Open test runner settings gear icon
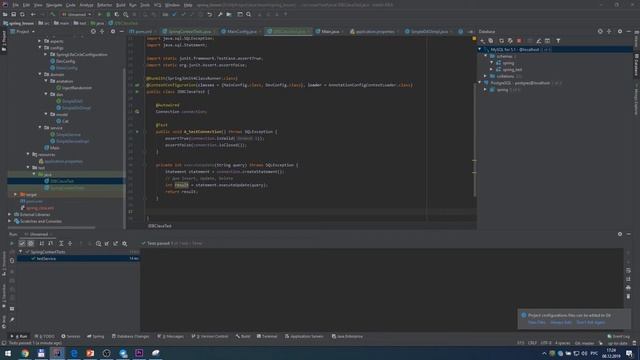 tap(124, 243)
